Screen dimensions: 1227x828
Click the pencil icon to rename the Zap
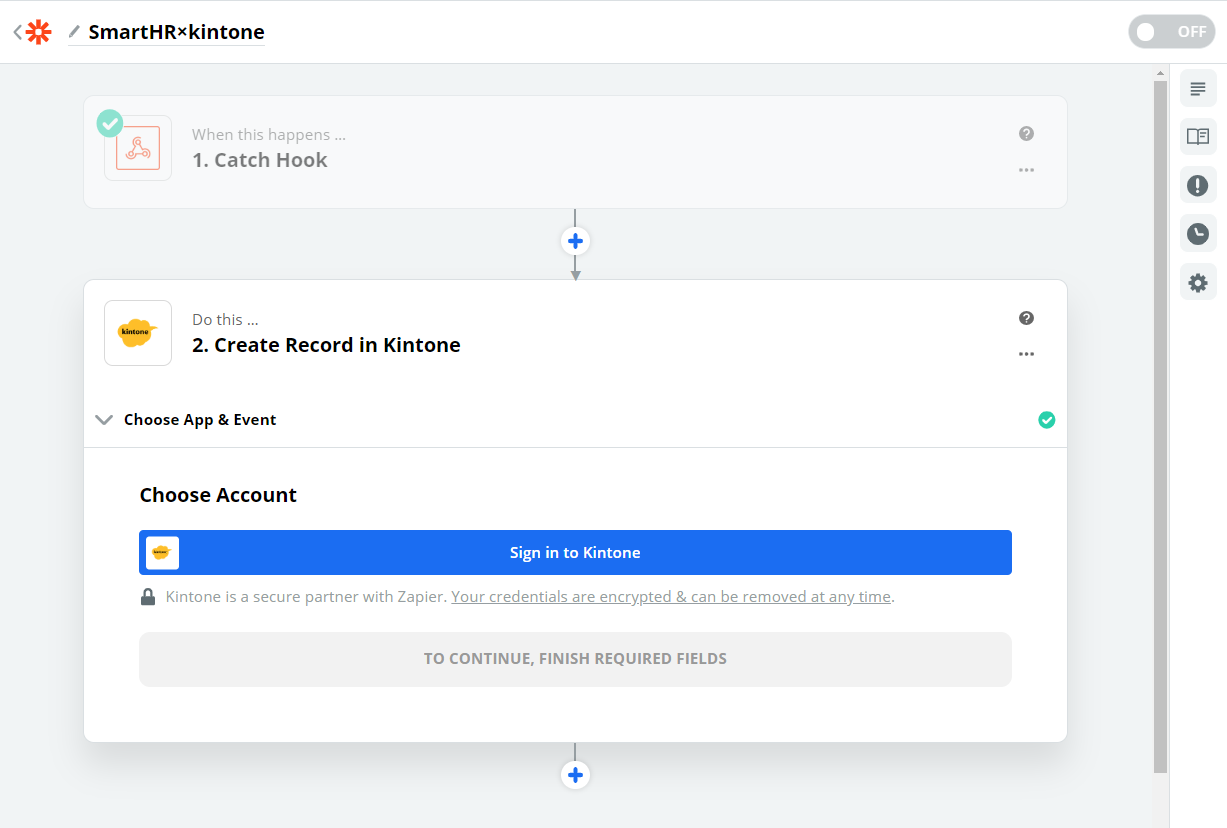coord(74,32)
